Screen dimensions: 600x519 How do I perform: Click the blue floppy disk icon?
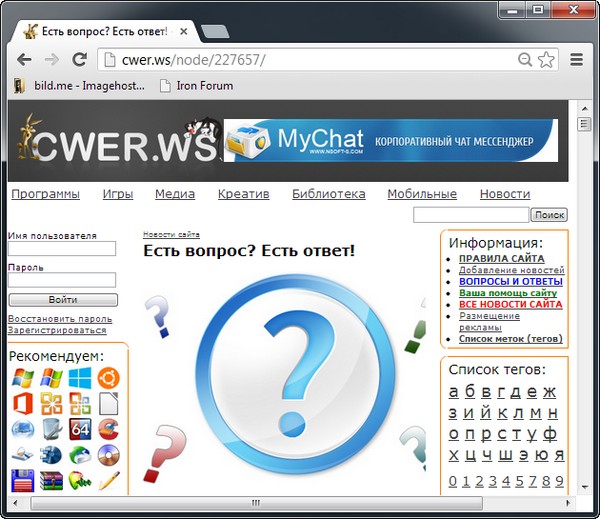(x=22, y=482)
